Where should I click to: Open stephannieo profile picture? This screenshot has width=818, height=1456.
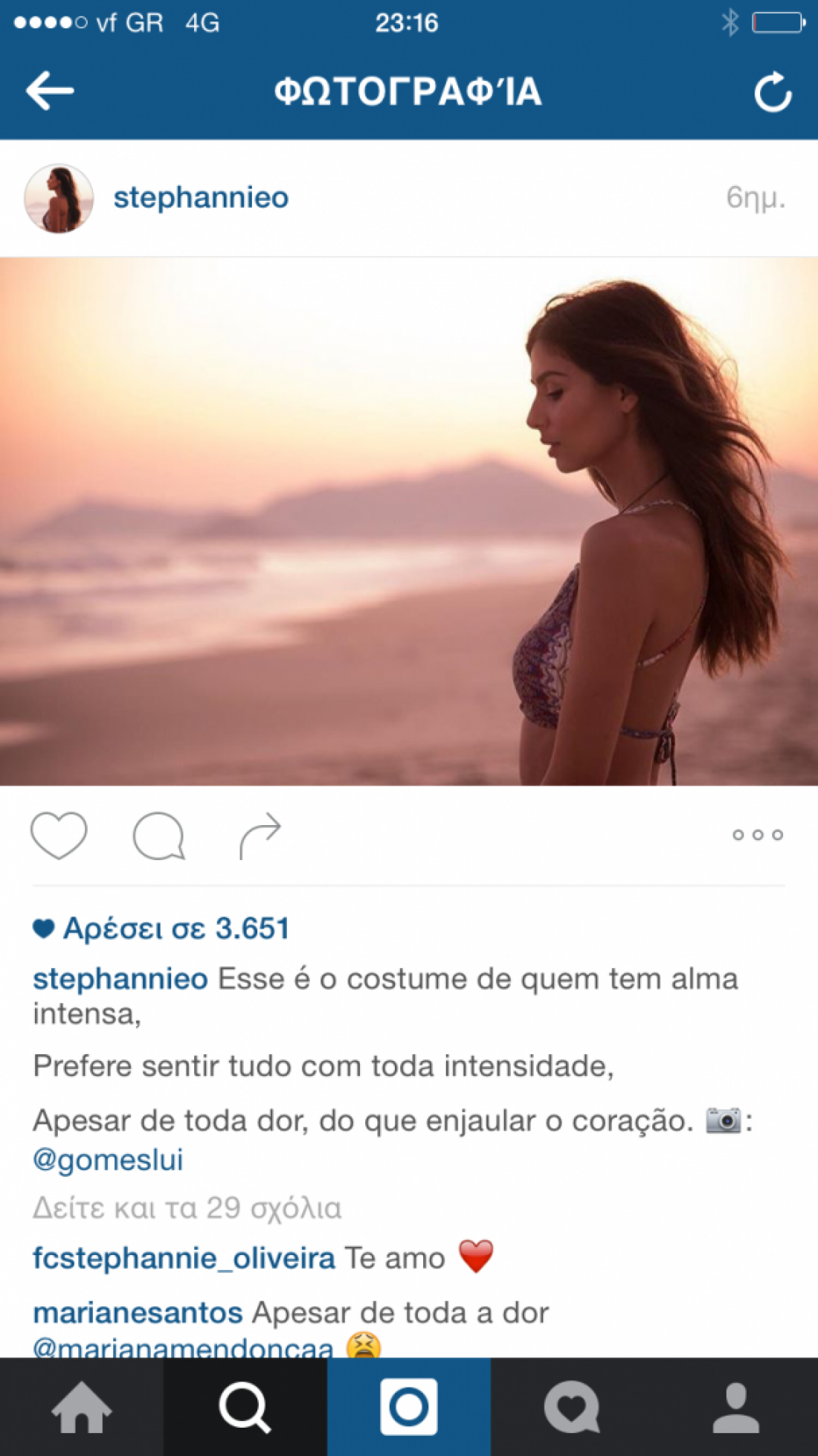pos(59,199)
